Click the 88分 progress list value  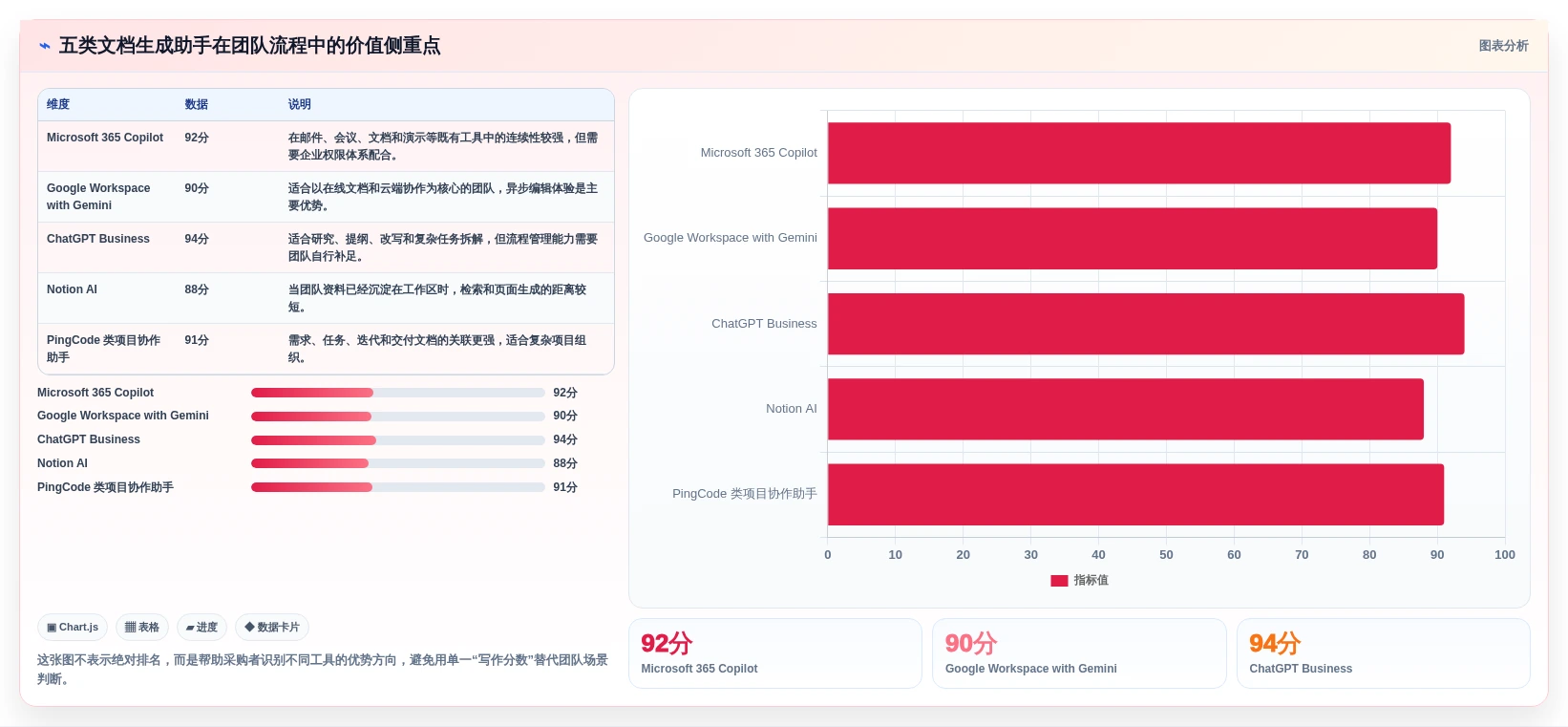[565, 463]
